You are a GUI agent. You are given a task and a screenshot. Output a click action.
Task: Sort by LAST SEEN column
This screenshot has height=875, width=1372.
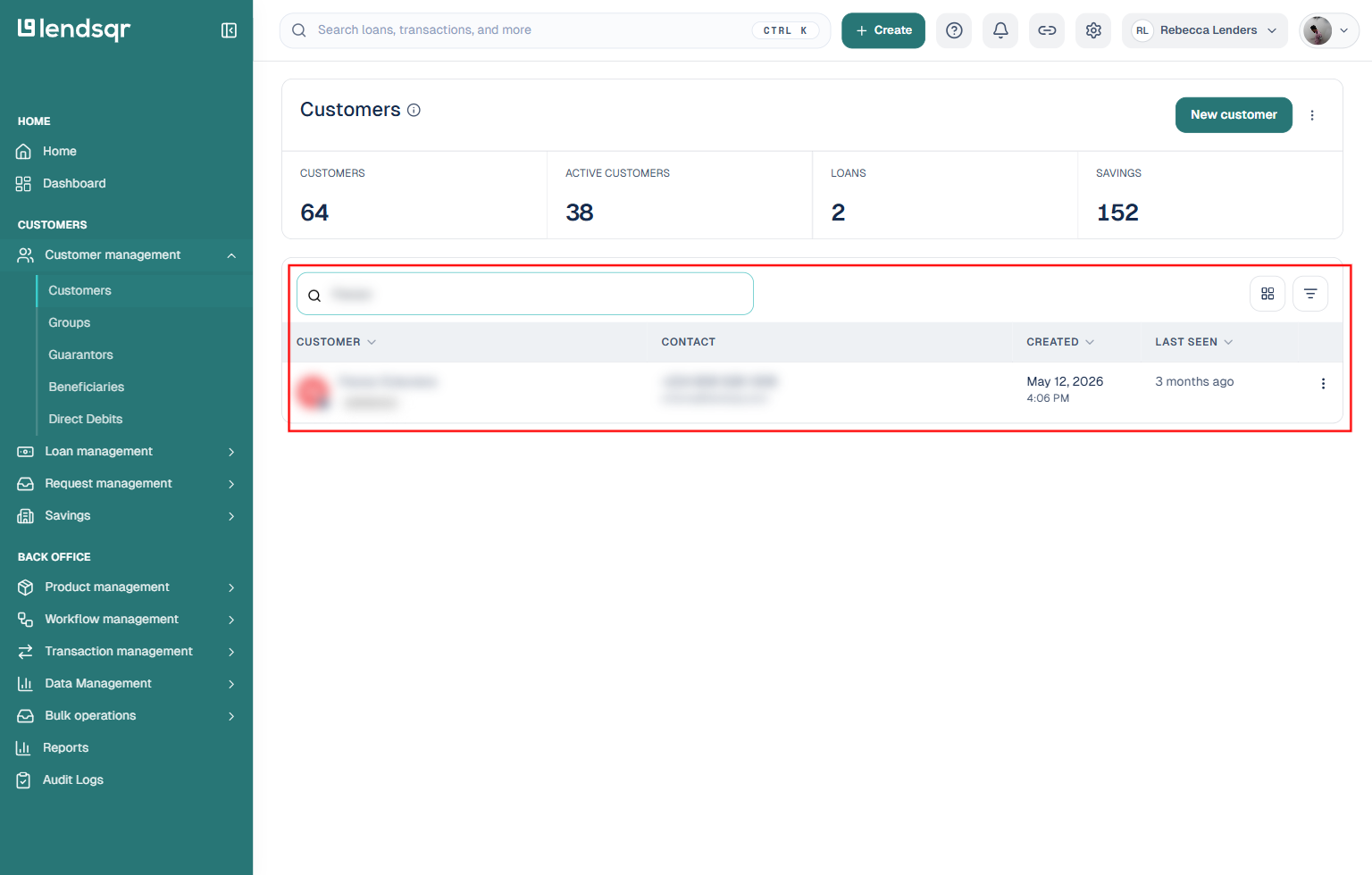[1193, 342]
